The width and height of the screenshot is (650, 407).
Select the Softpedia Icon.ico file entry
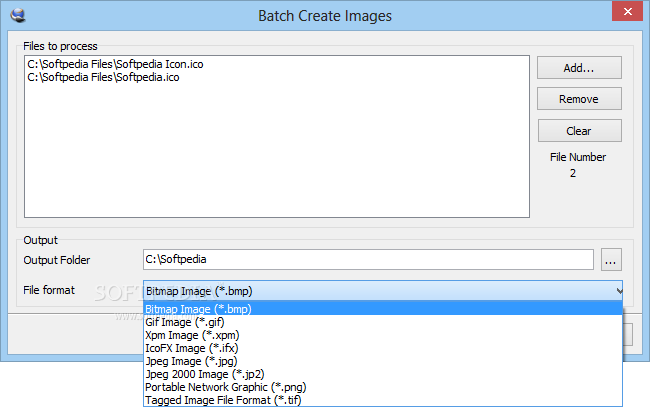(115, 64)
